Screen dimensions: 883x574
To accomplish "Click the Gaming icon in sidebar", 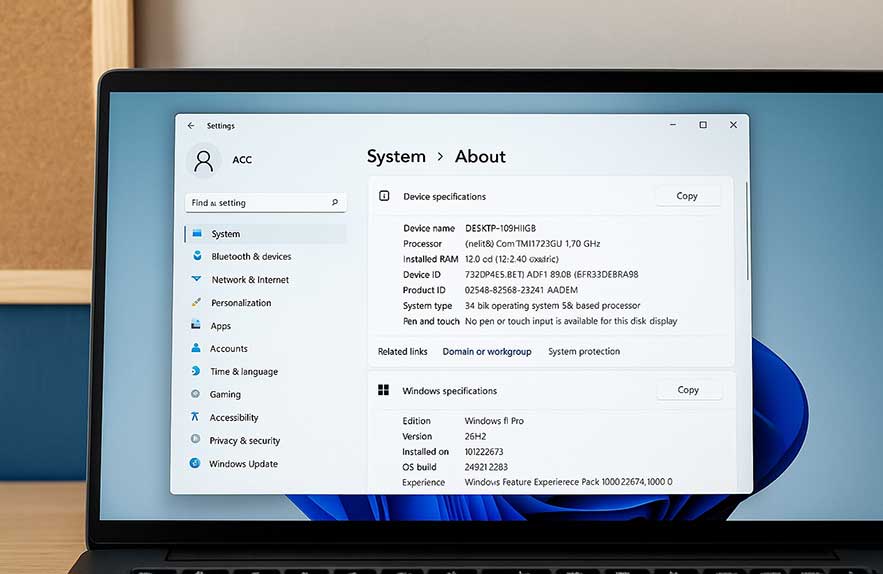I will [195, 394].
